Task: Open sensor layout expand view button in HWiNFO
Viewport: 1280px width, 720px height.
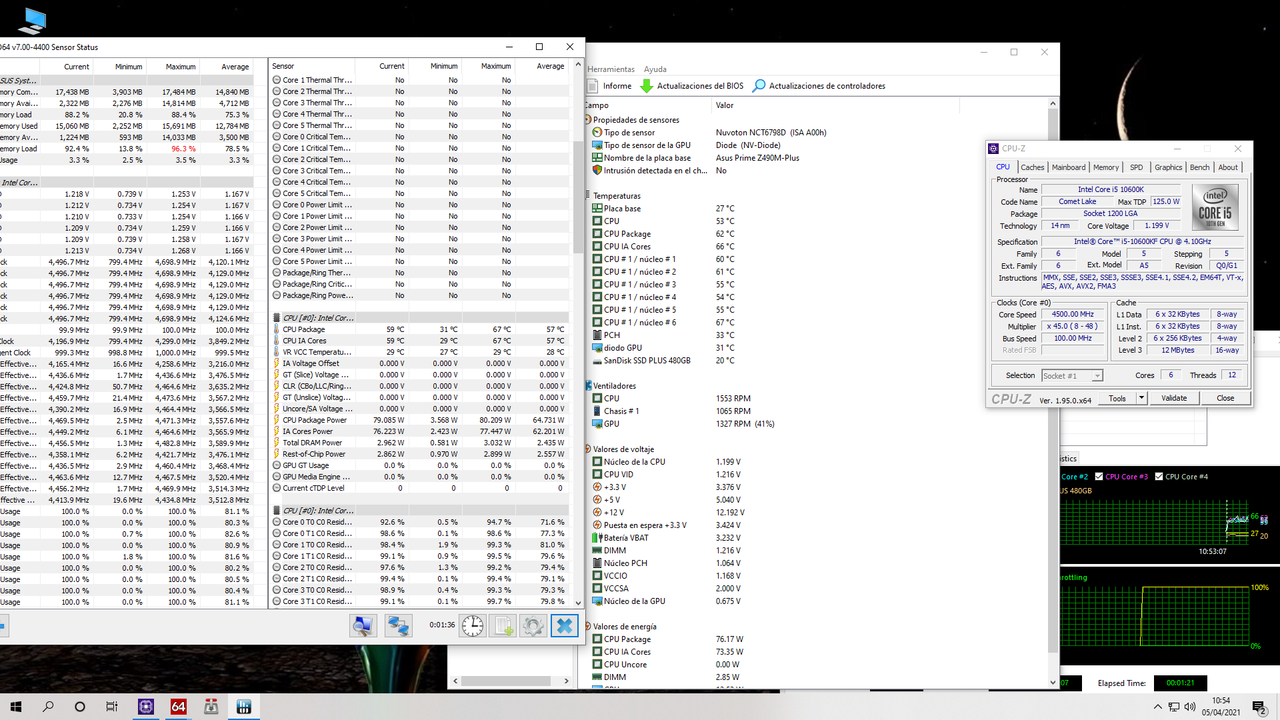Action: pos(363,626)
